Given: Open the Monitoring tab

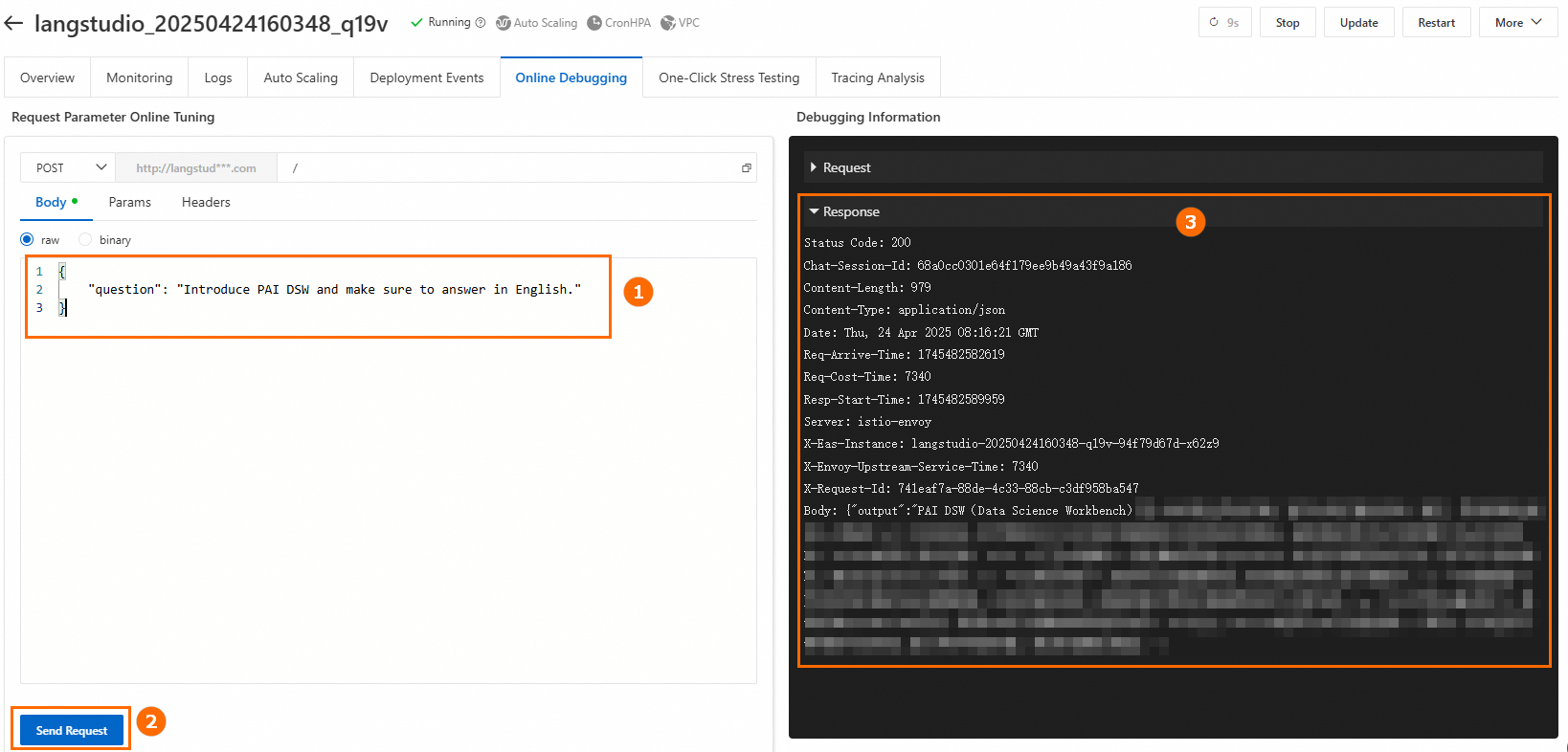Looking at the screenshot, I should (140, 77).
